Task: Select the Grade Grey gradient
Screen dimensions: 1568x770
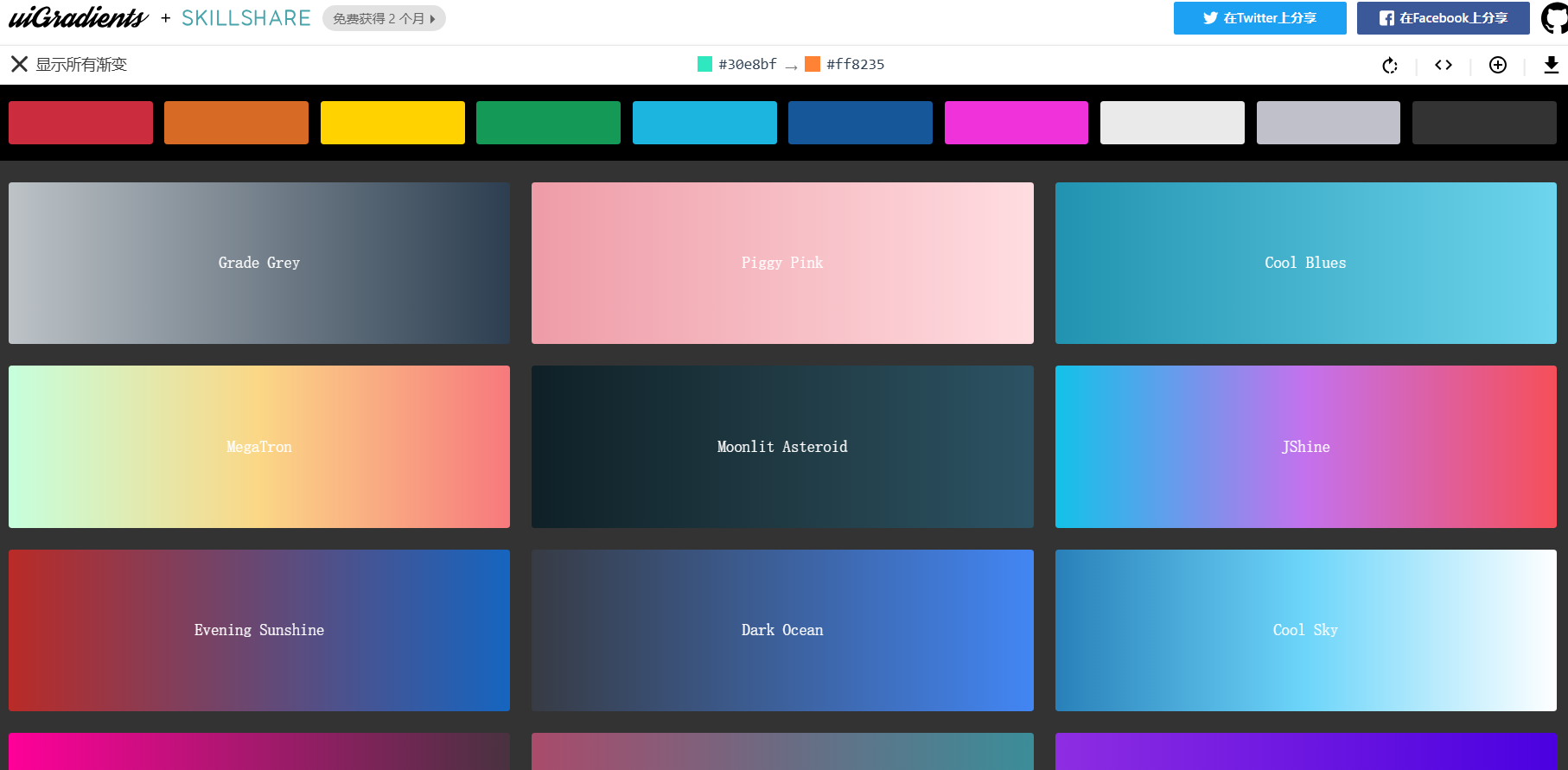Action: [x=259, y=263]
